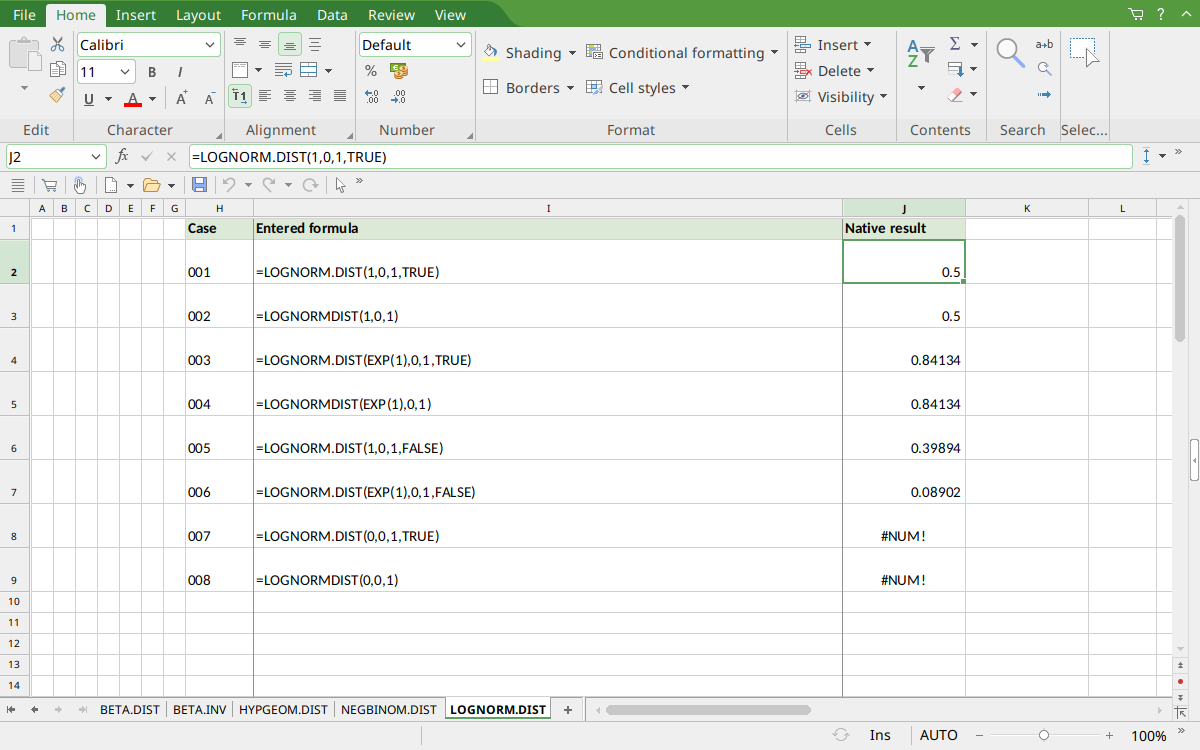Click the merge cells icon
The height and width of the screenshot is (750, 1200).
(309, 70)
